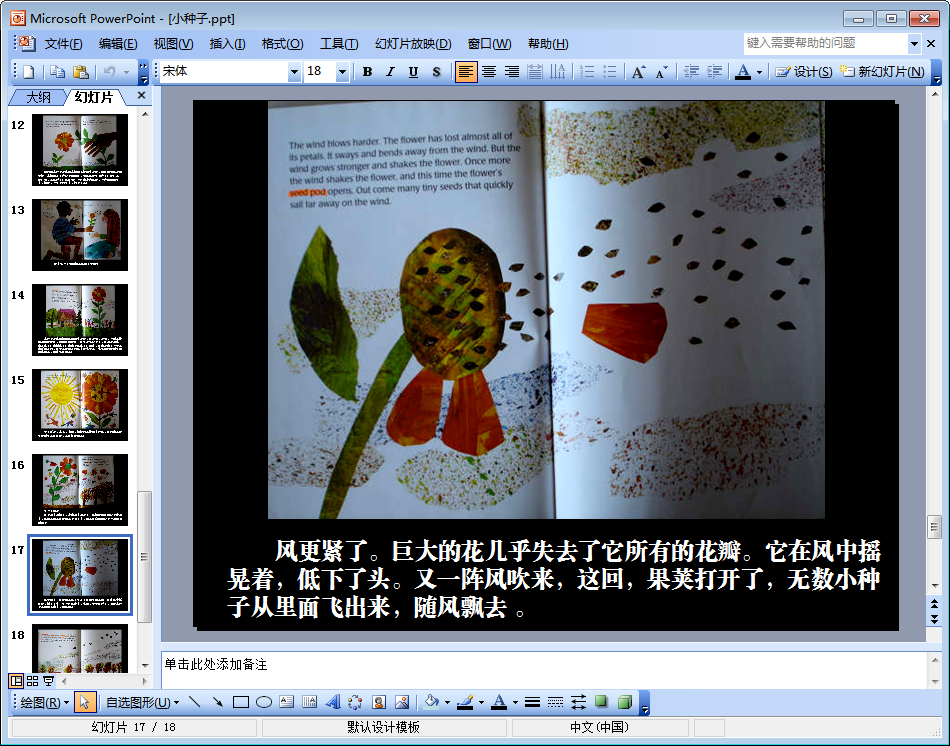Image resolution: width=950 pixels, height=746 pixels.
Task: Select the Arrow drawing tool
Action: pyautogui.click(x=218, y=702)
